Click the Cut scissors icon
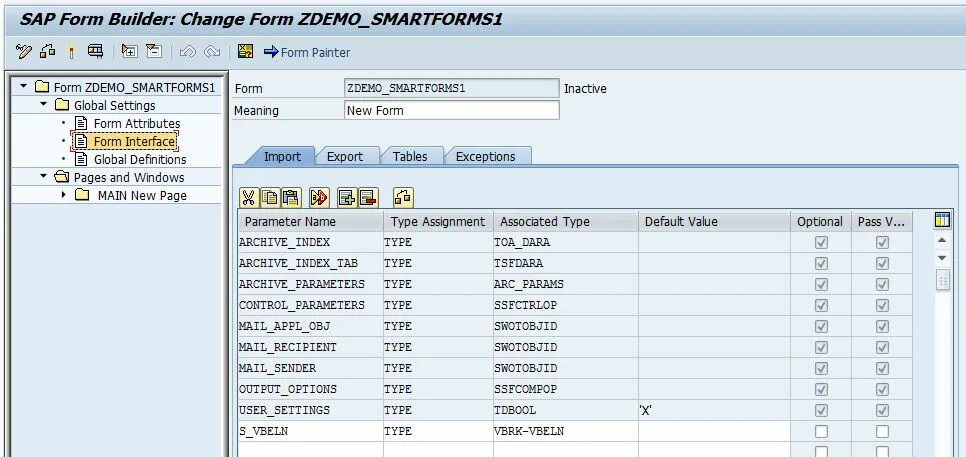 [x=248, y=198]
